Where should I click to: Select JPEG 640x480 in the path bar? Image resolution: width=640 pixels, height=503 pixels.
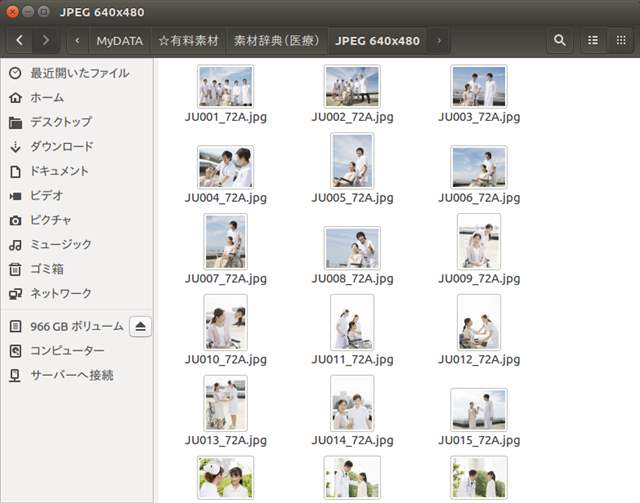click(x=378, y=41)
